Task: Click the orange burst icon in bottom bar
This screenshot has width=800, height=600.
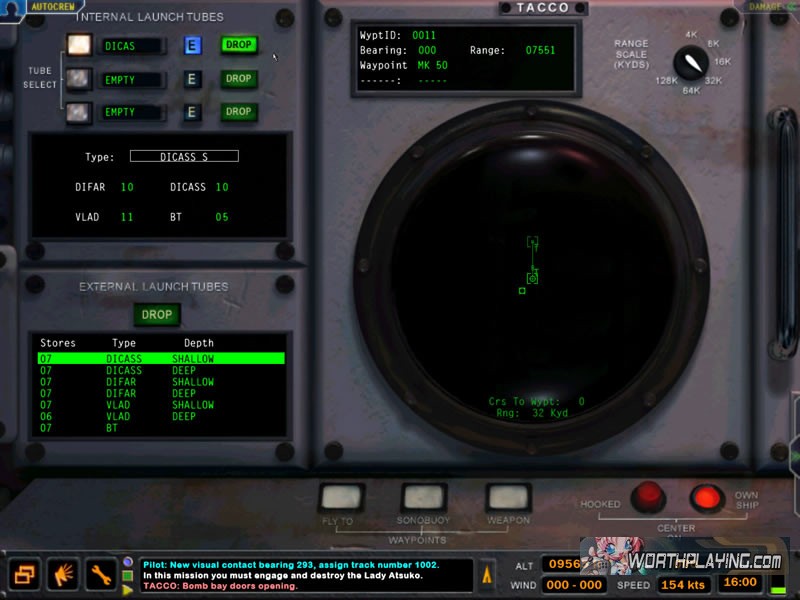Action: pyautogui.click(x=63, y=574)
